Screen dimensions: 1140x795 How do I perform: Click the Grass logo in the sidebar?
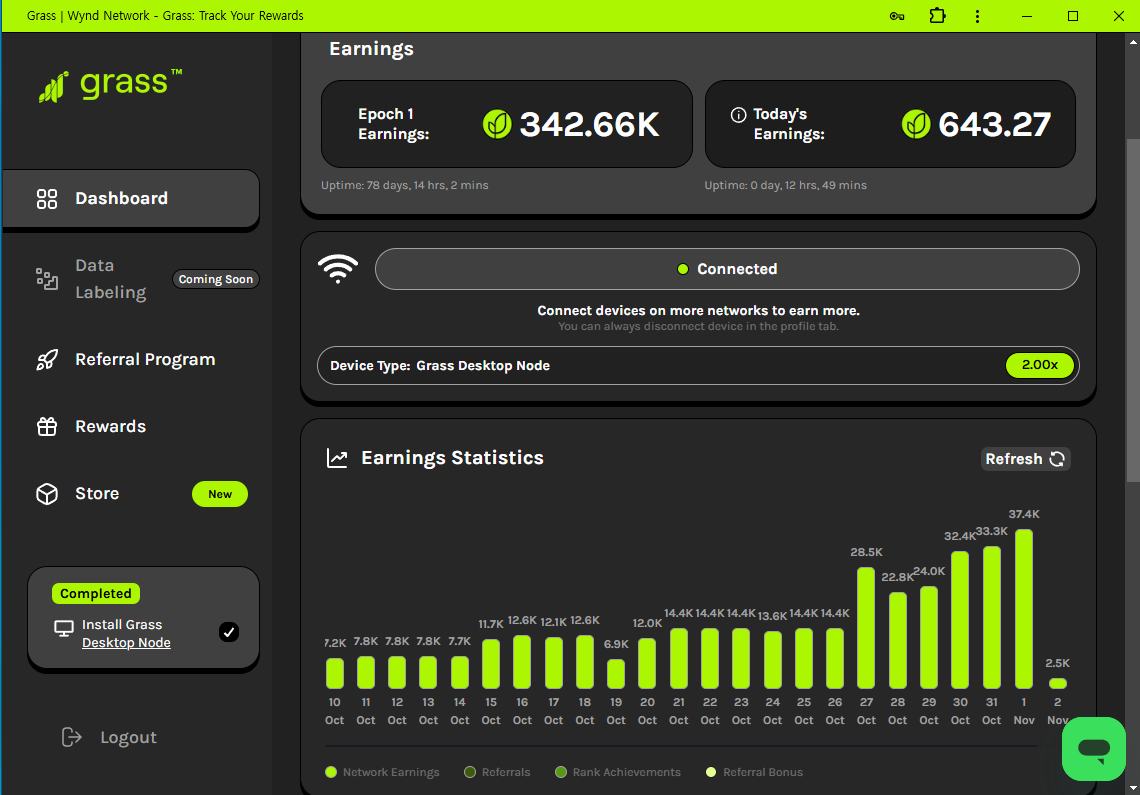pyautogui.click(x=110, y=86)
